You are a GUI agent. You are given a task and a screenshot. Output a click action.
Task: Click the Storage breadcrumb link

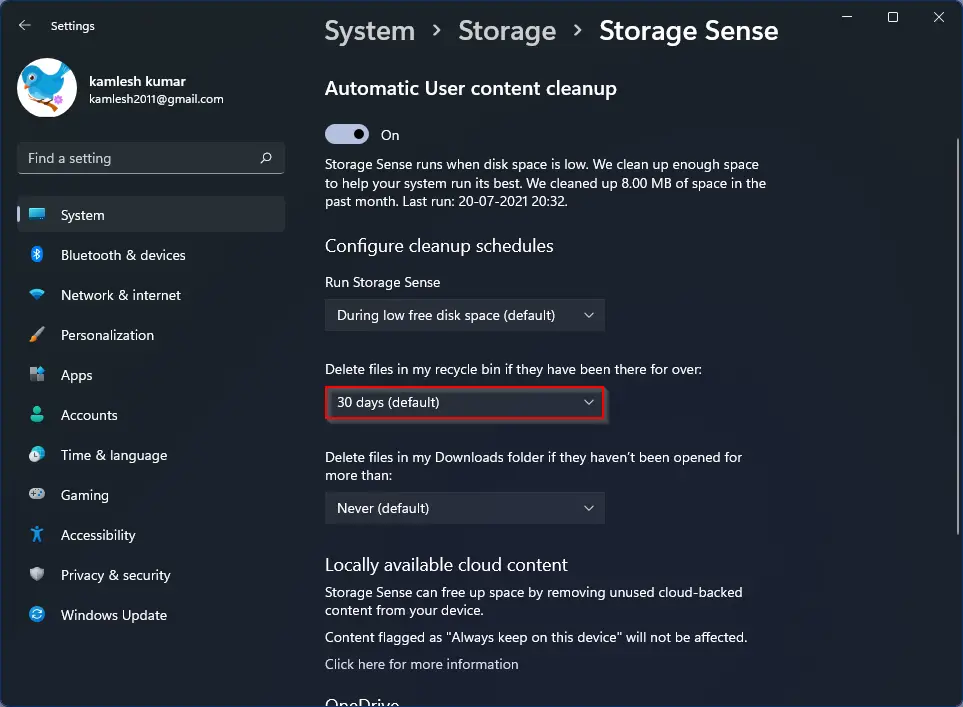507,31
